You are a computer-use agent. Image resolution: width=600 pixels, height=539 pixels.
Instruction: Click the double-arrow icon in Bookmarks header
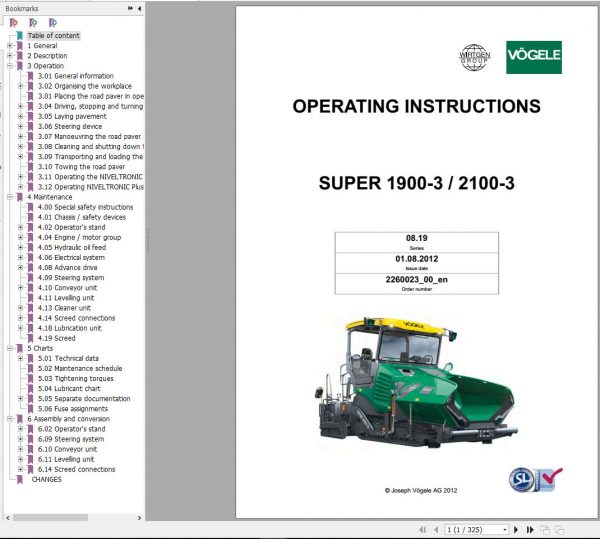coord(130,8)
